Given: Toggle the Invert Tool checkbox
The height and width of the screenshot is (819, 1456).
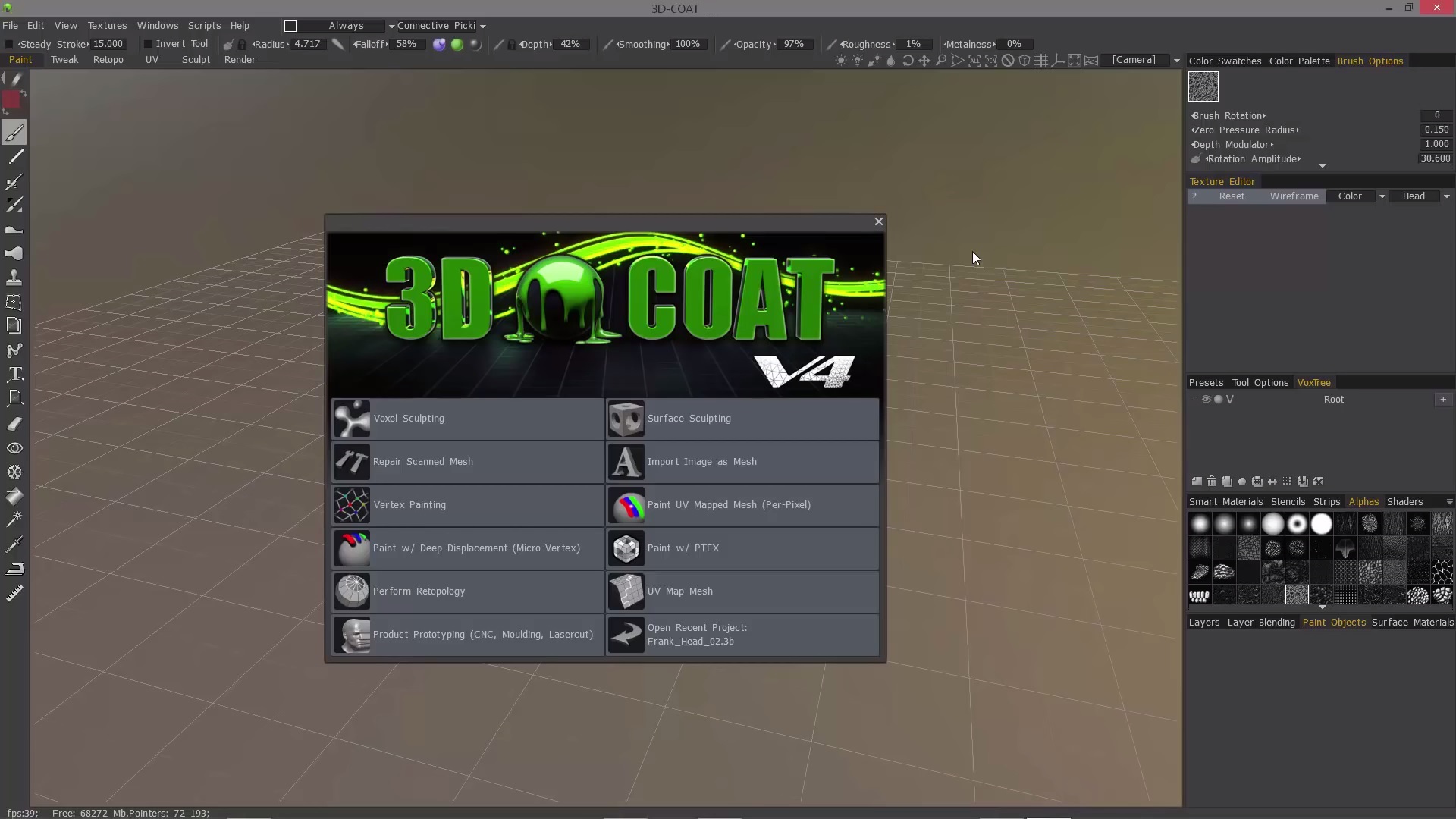Looking at the screenshot, I should (148, 44).
